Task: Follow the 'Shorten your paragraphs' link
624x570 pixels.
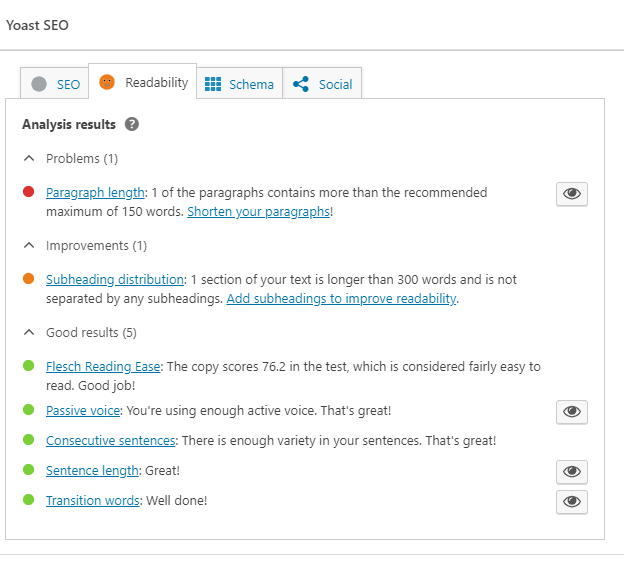Action: tap(259, 212)
